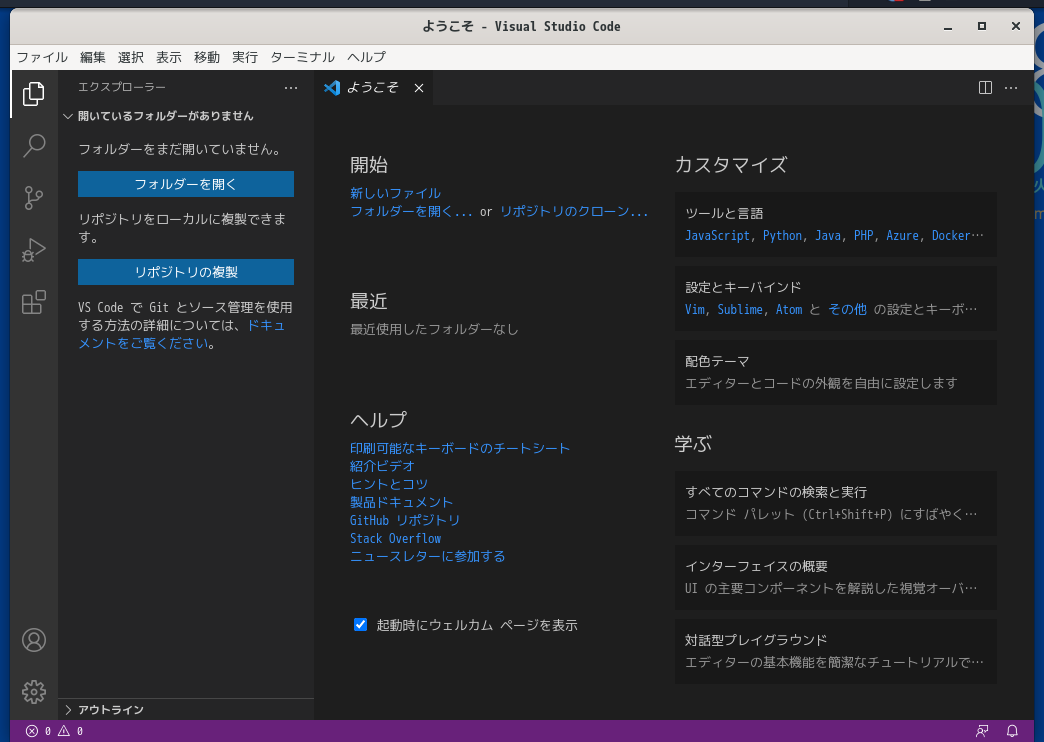Click the 新しいファイル link
Image resolution: width=1044 pixels, height=742 pixels.
click(x=395, y=193)
